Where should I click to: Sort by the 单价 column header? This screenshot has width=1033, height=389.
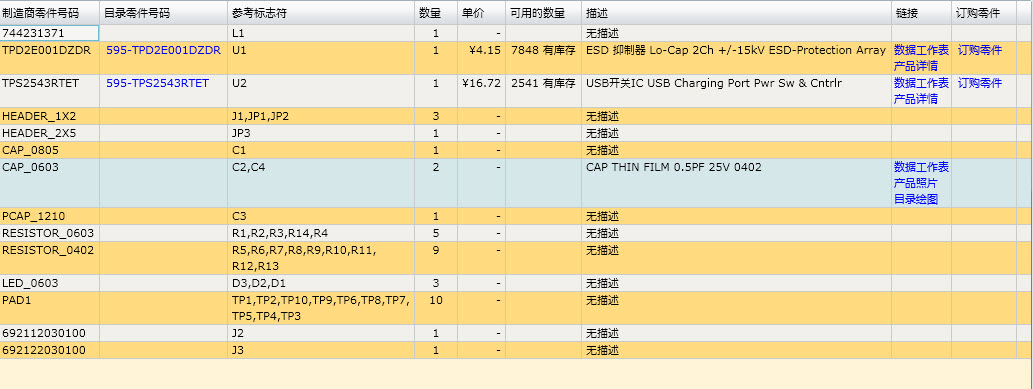point(482,13)
